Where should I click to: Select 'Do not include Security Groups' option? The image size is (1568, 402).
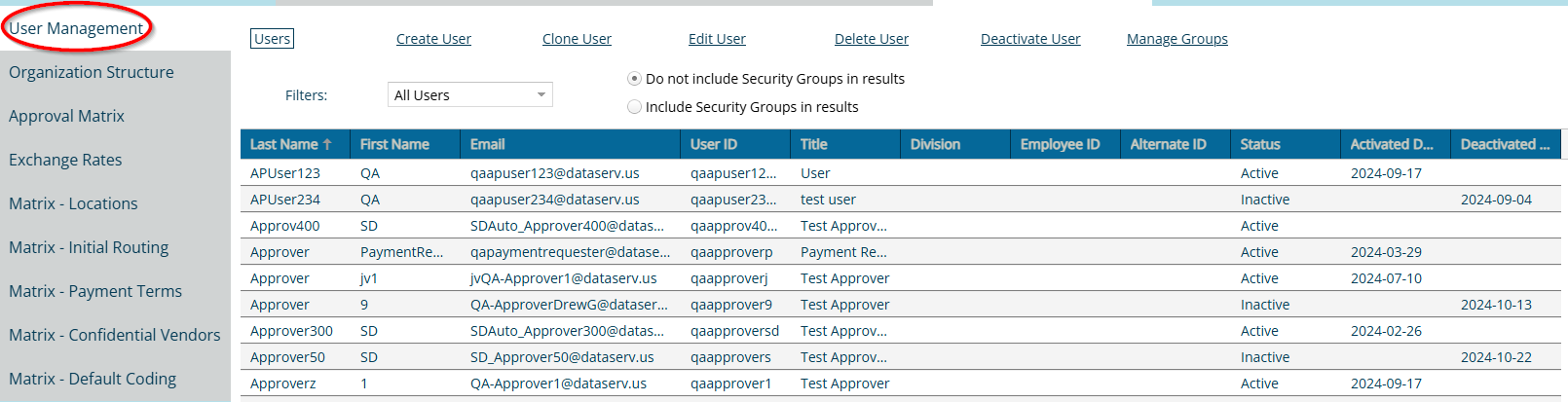(x=635, y=79)
